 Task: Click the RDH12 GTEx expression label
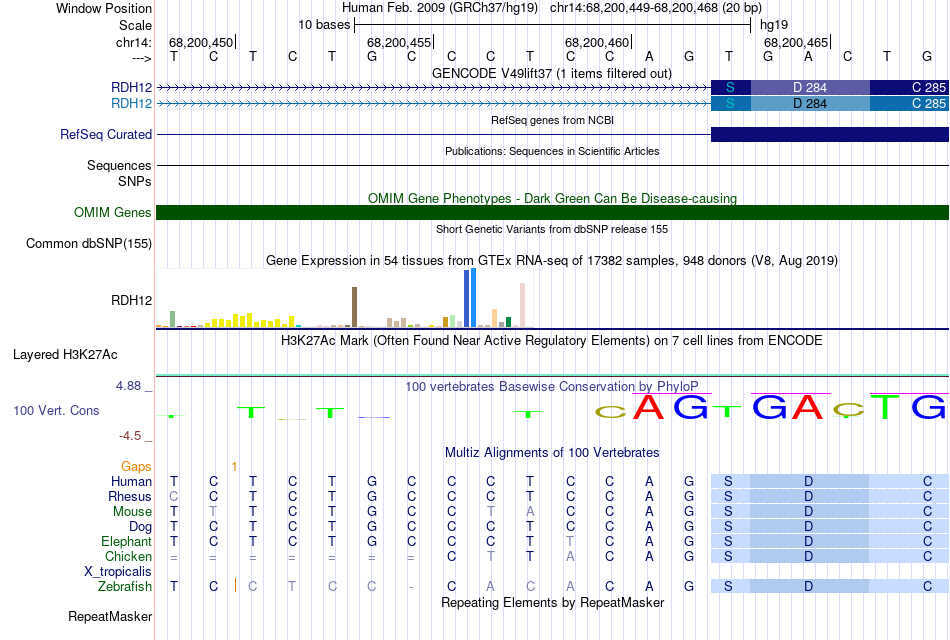click(131, 301)
